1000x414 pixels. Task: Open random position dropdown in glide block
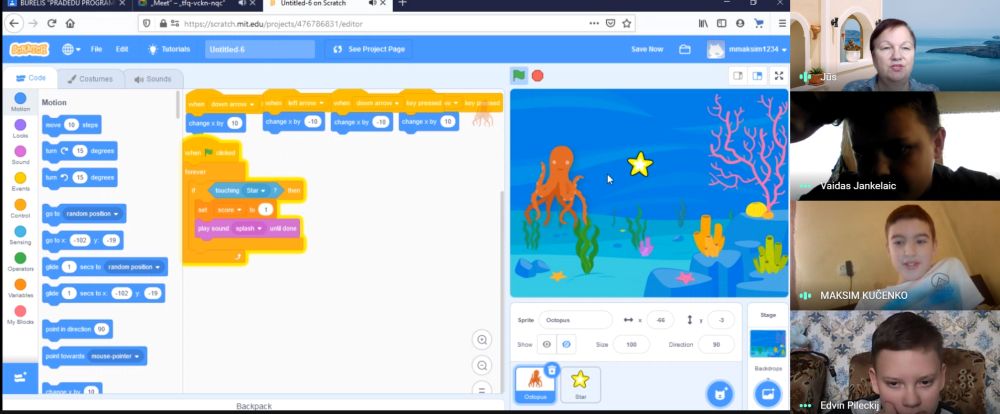point(134,267)
